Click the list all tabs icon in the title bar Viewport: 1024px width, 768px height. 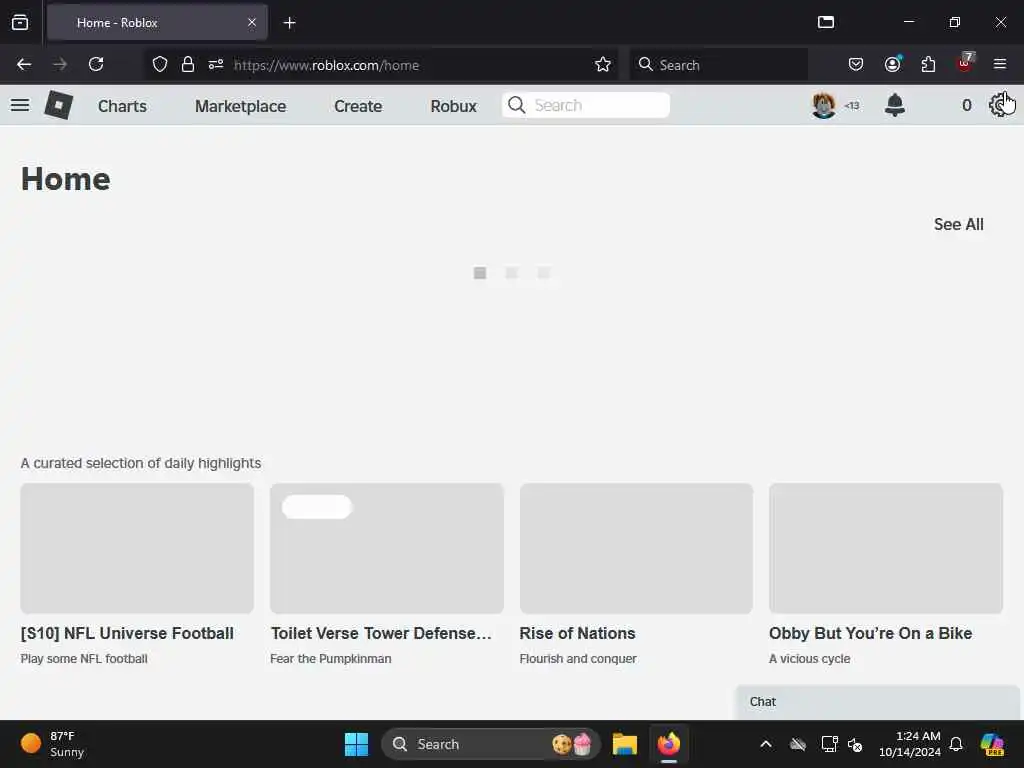pos(826,22)
